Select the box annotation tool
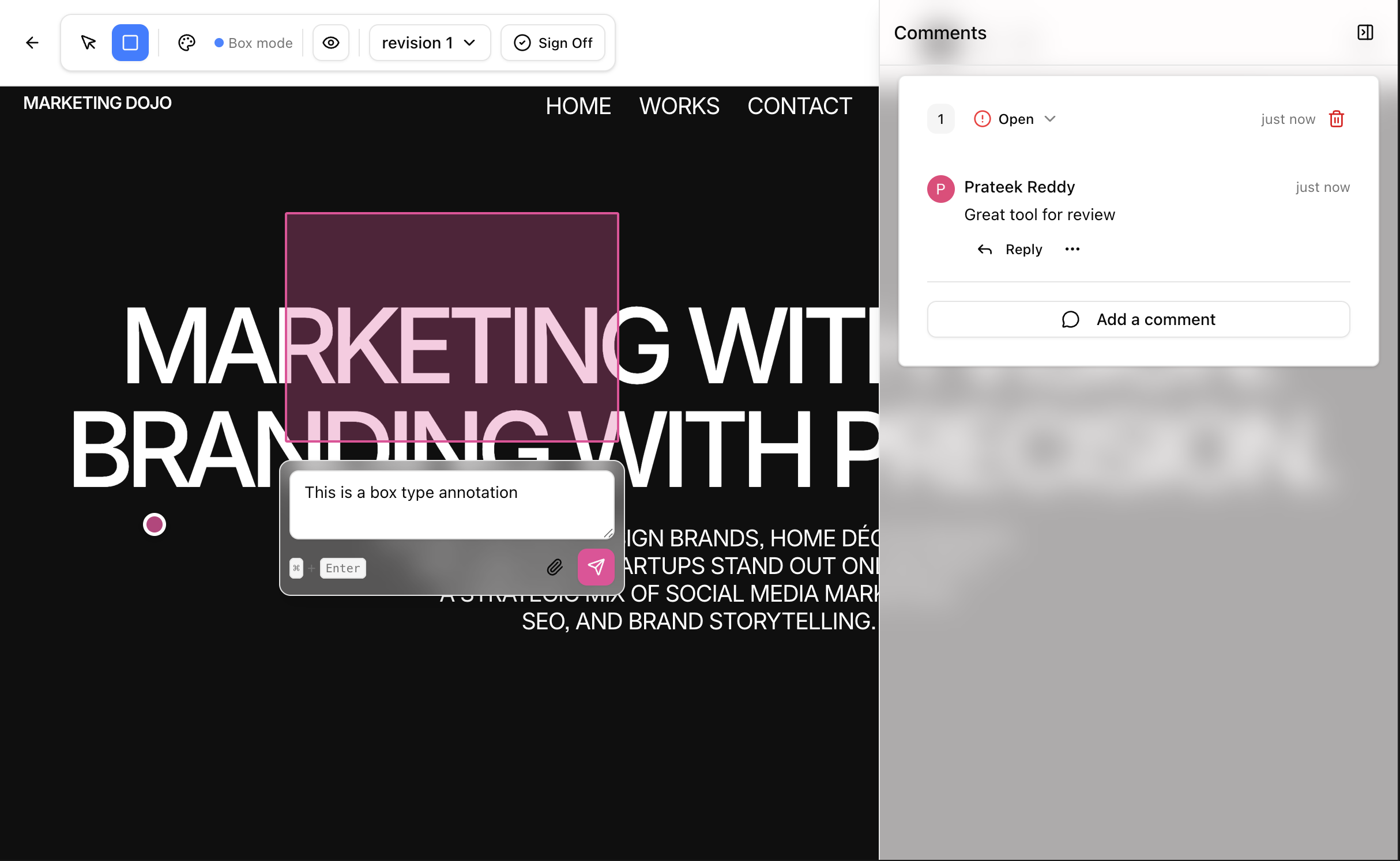This screenshot has height=861, width=1400. pos(130,42)
